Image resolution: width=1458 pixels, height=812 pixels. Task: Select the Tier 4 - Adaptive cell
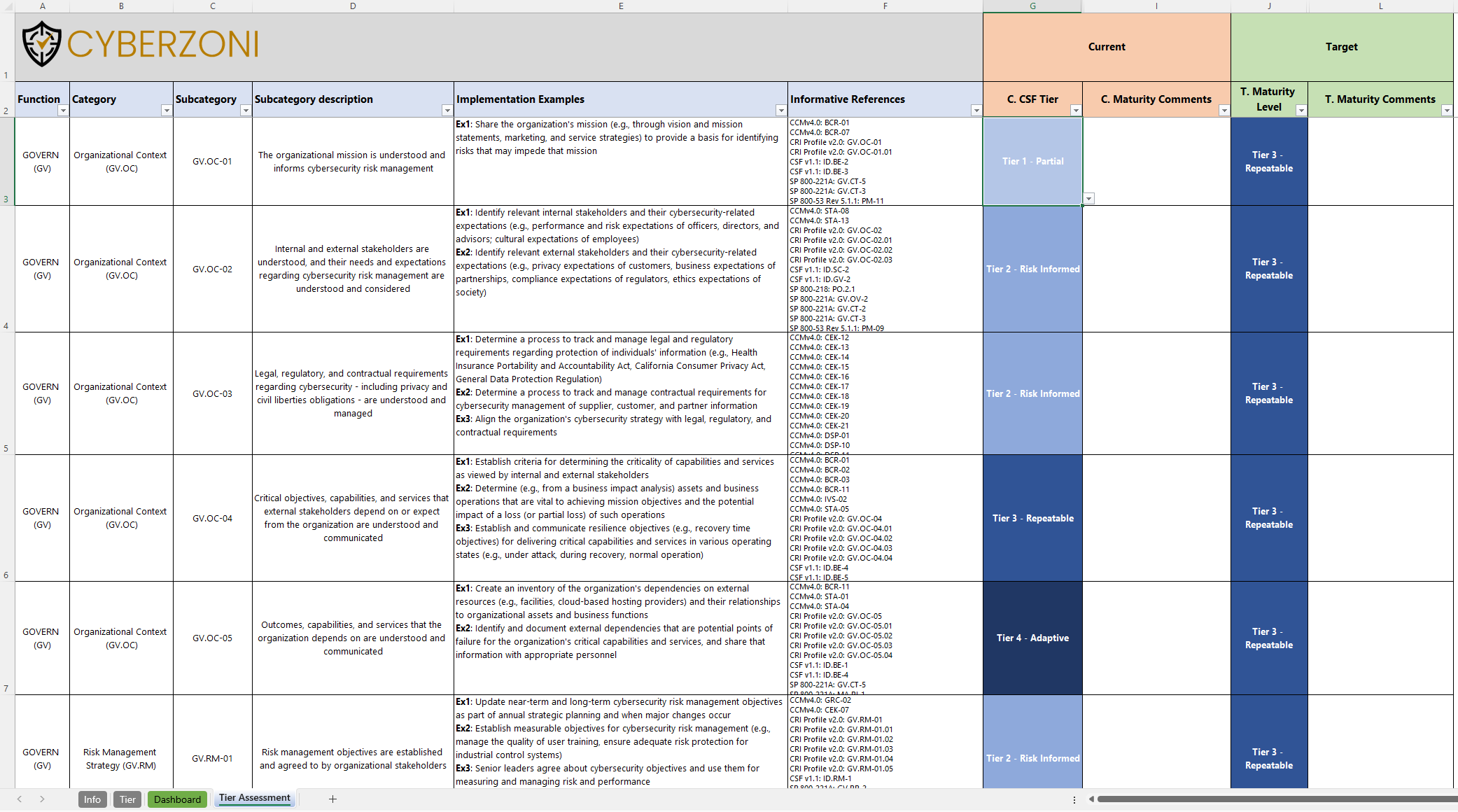[x=1032, y=638]
